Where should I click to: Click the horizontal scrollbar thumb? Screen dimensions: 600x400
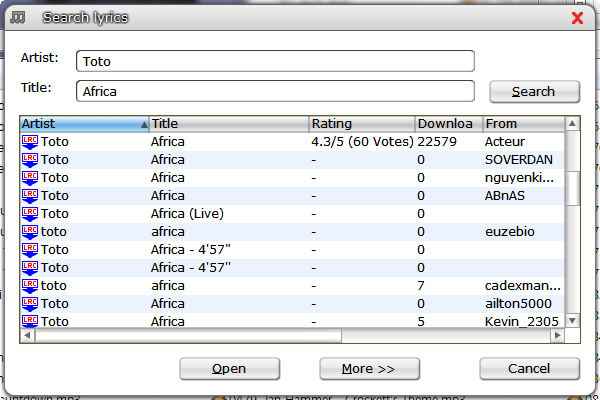(188, 336)
